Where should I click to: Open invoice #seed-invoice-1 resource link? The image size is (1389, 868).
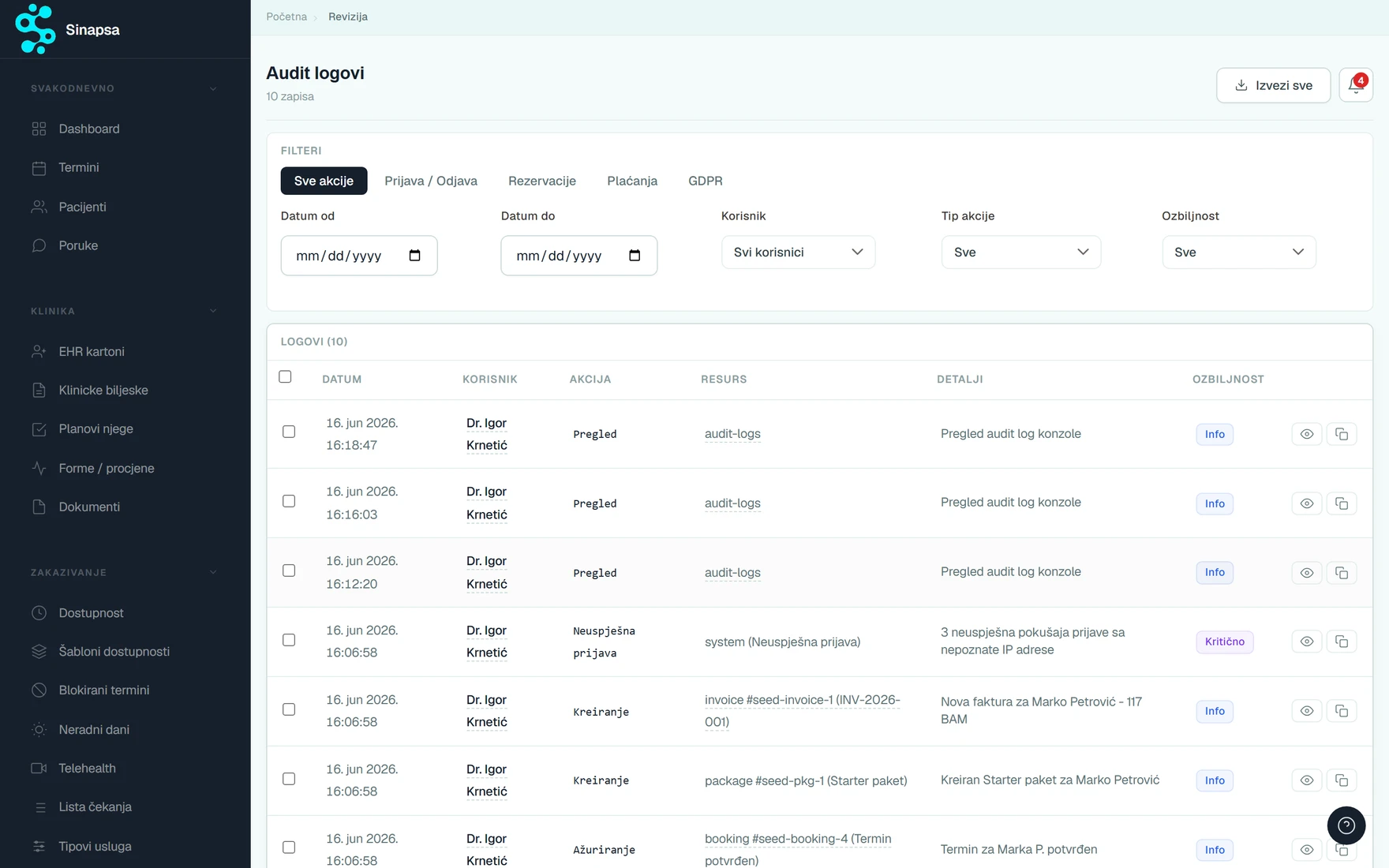tap(803, 711)
